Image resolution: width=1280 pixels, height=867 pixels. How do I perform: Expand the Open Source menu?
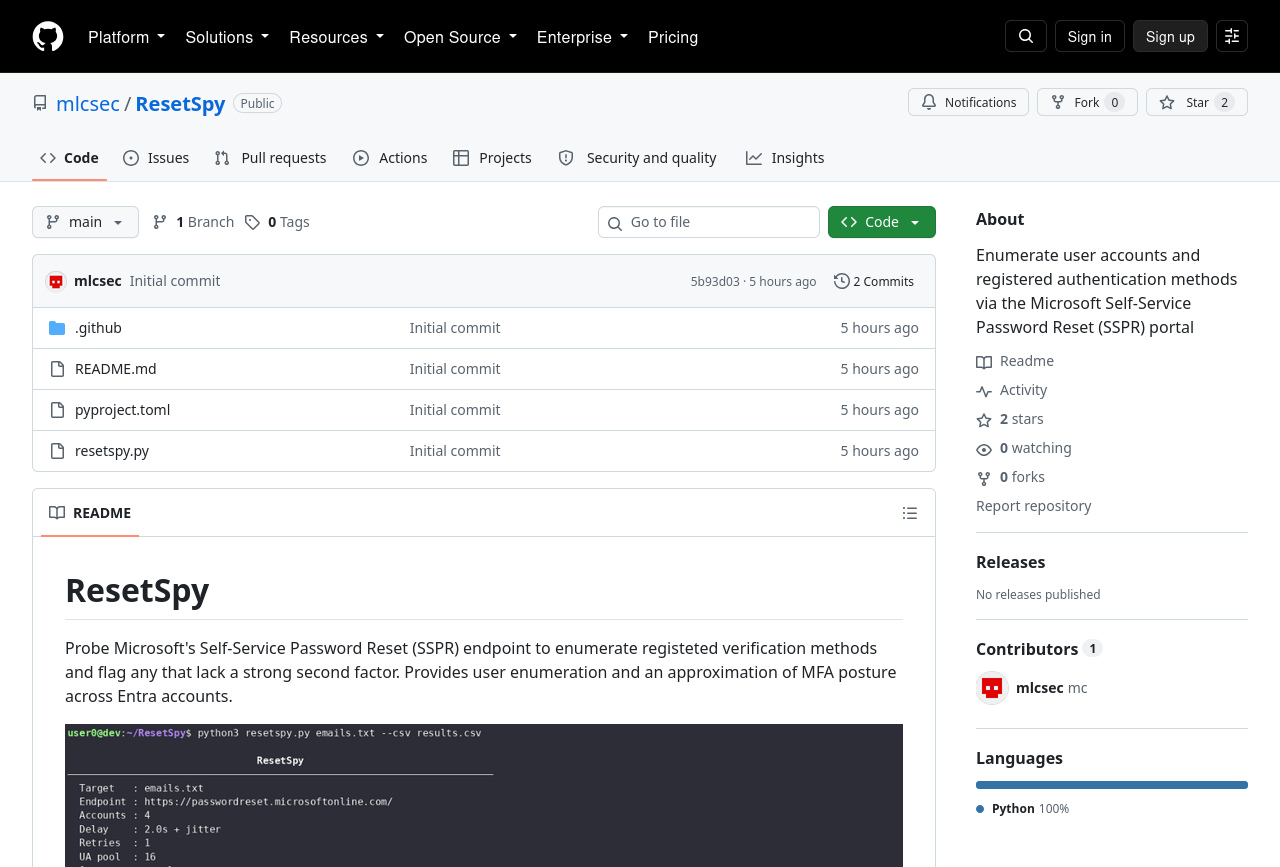(x=460, y=37)
